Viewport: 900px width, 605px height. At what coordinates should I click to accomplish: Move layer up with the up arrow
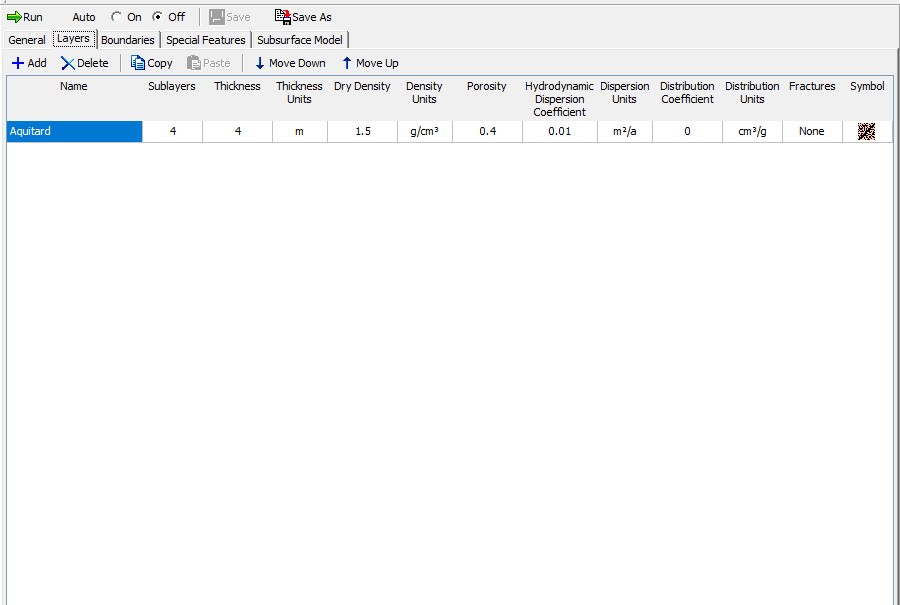point(347,63)
